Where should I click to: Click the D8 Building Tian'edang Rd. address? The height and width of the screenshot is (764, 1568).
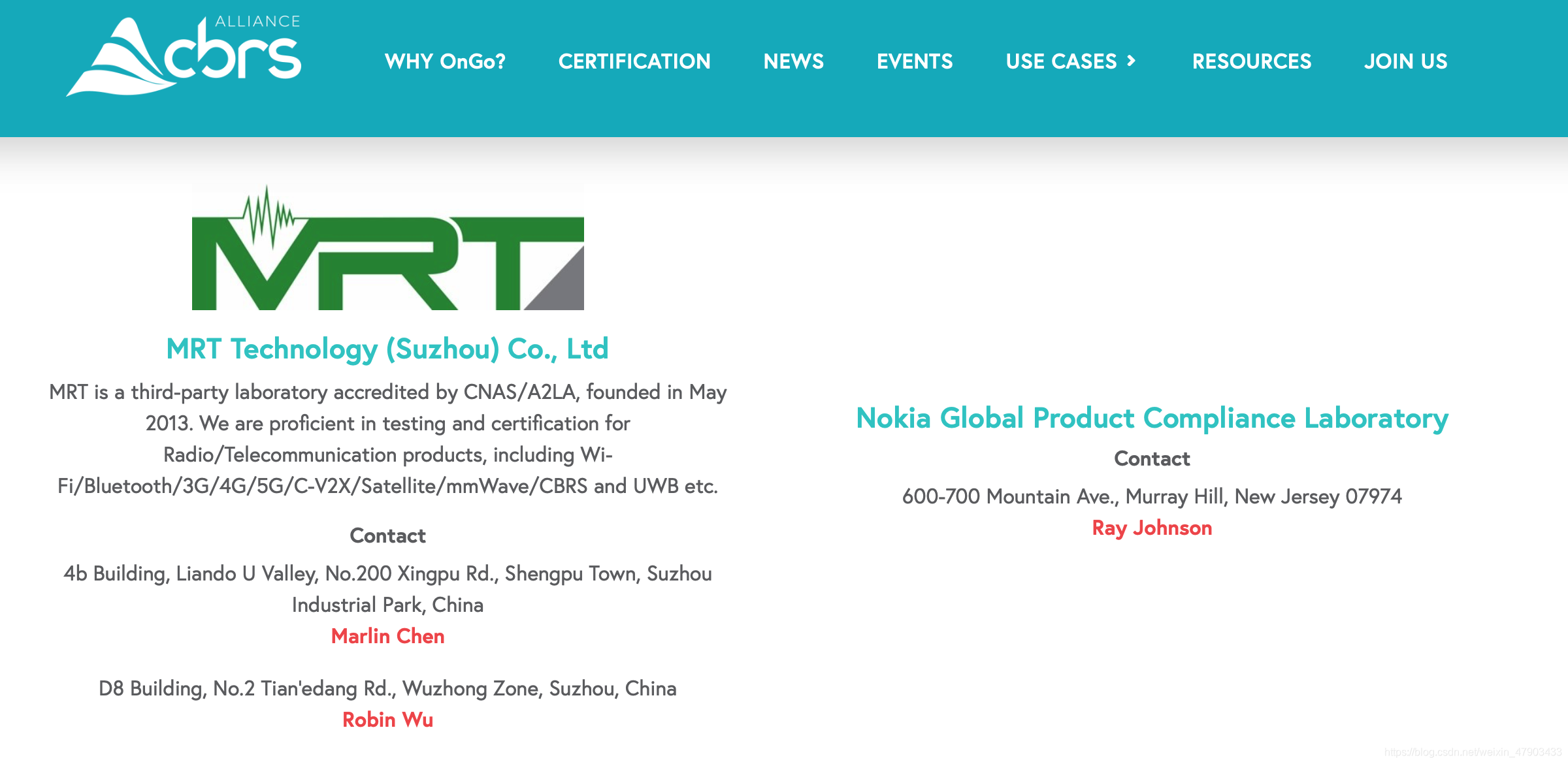tap(387, 688)
